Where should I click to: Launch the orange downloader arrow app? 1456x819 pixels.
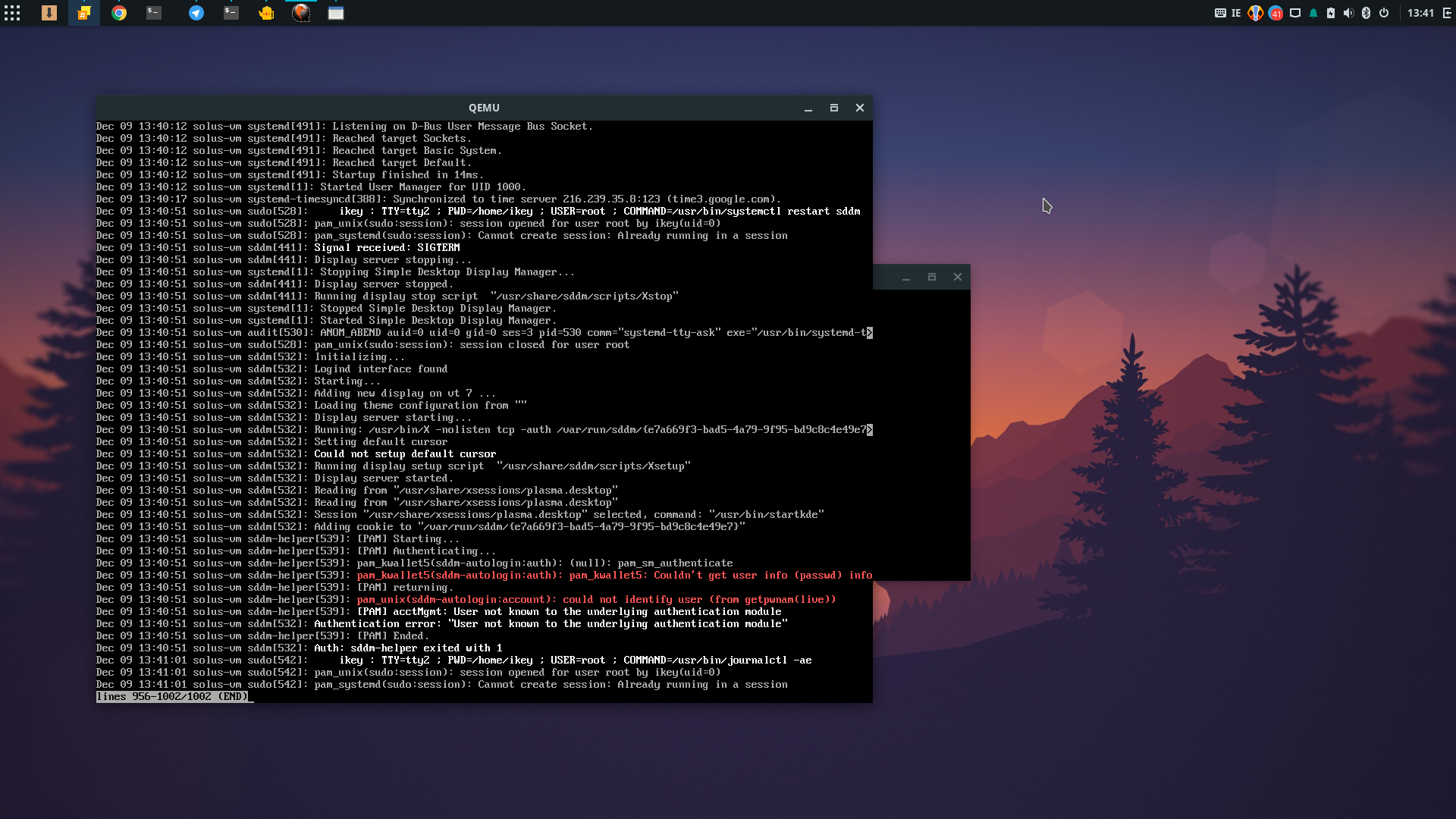coord(49,13)
